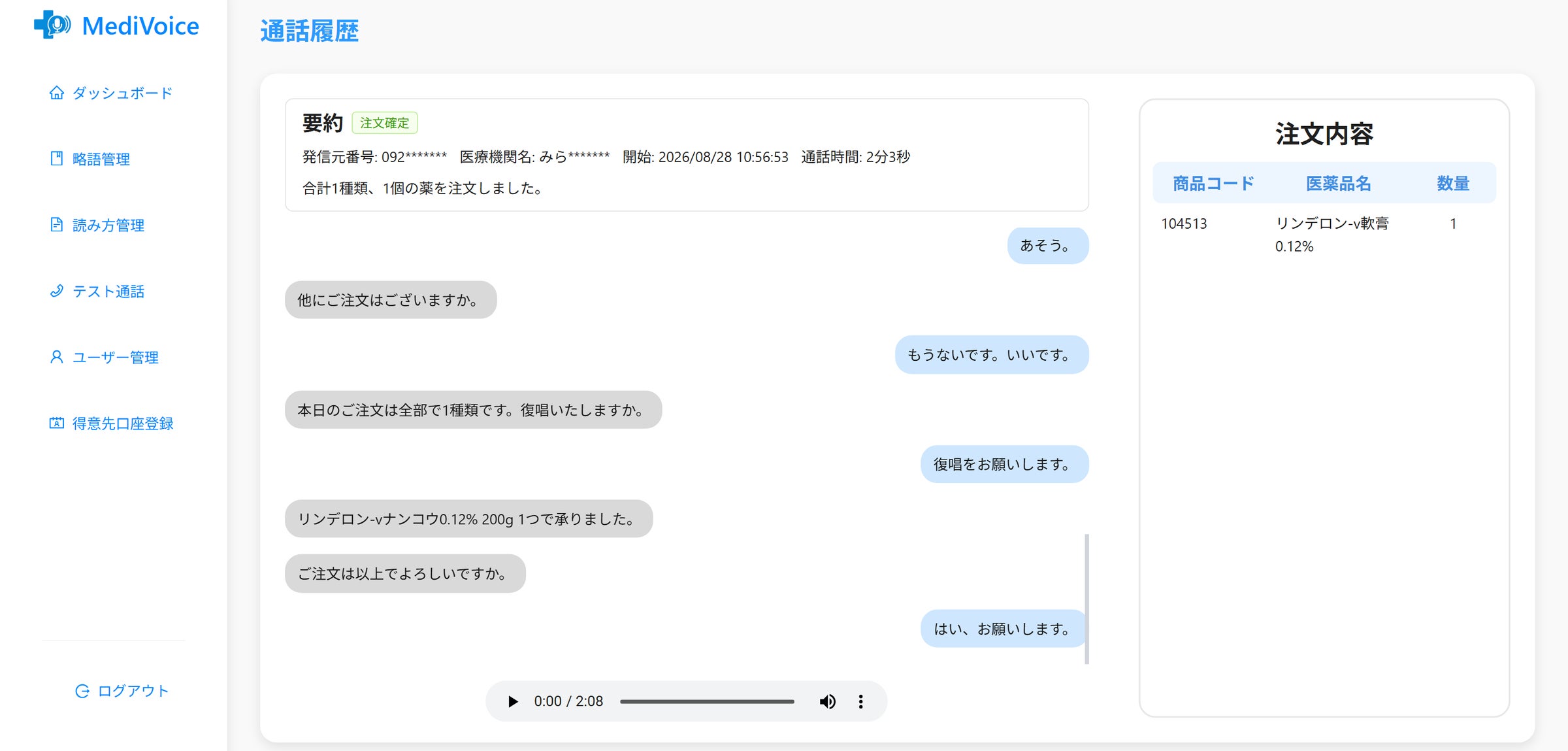Select the 104513 order row
Image resolution: width=1568 pixels, height=751 pixels.
(x=1324, y=235)
